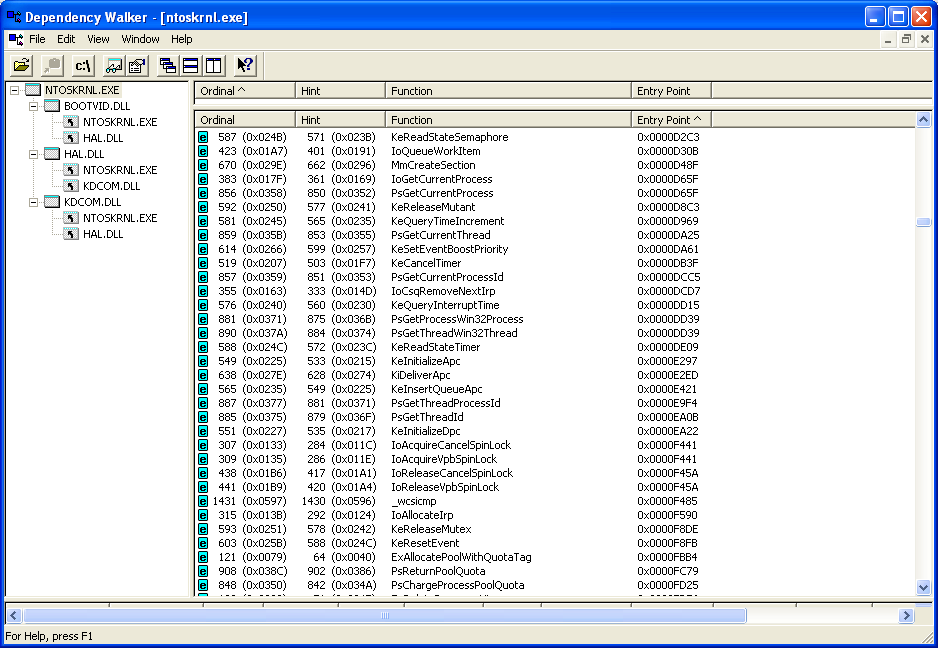938x648 pixels.
Task: Click entry point value 0x0000E421
Action: point(667,389)
